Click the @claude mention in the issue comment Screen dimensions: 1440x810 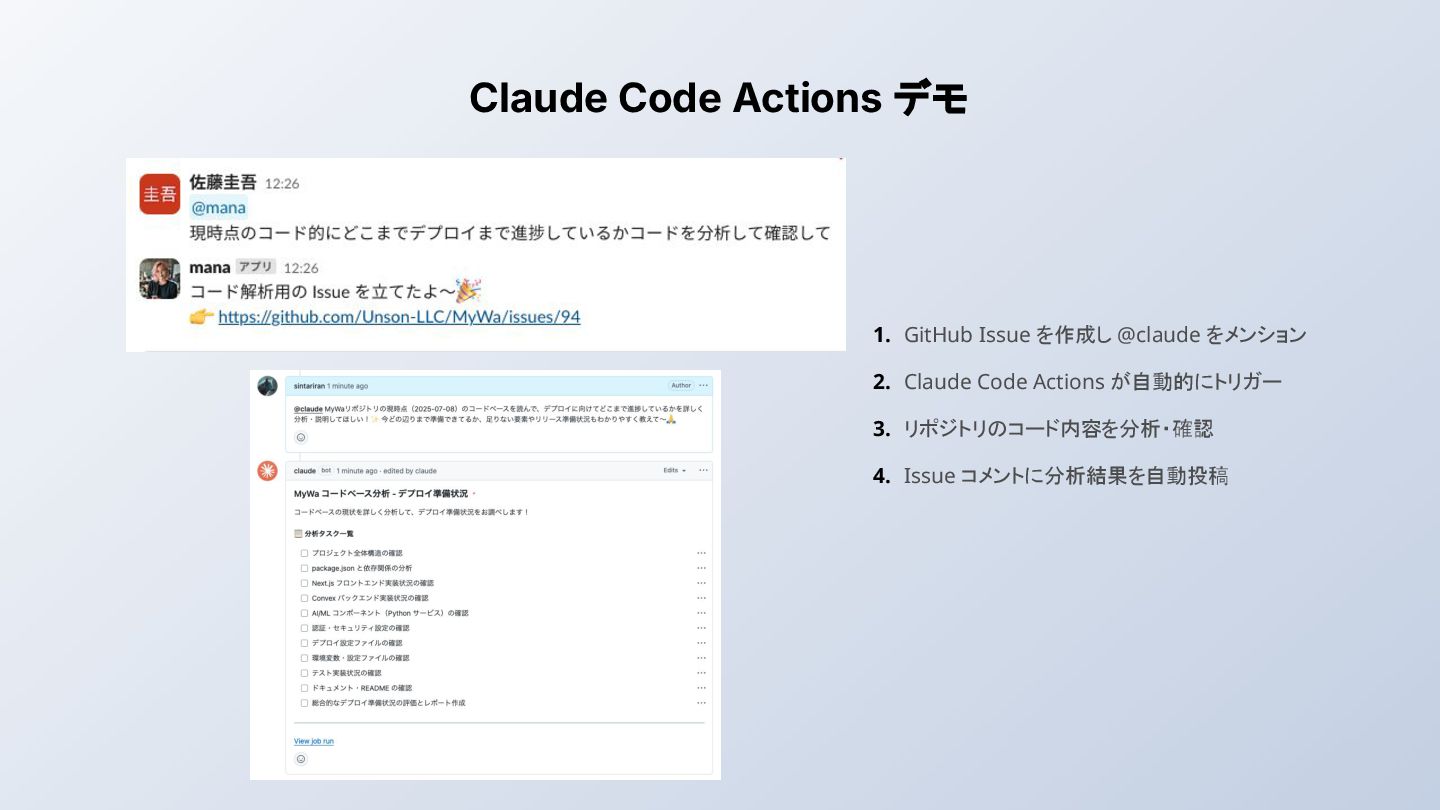tap(308, 409)
